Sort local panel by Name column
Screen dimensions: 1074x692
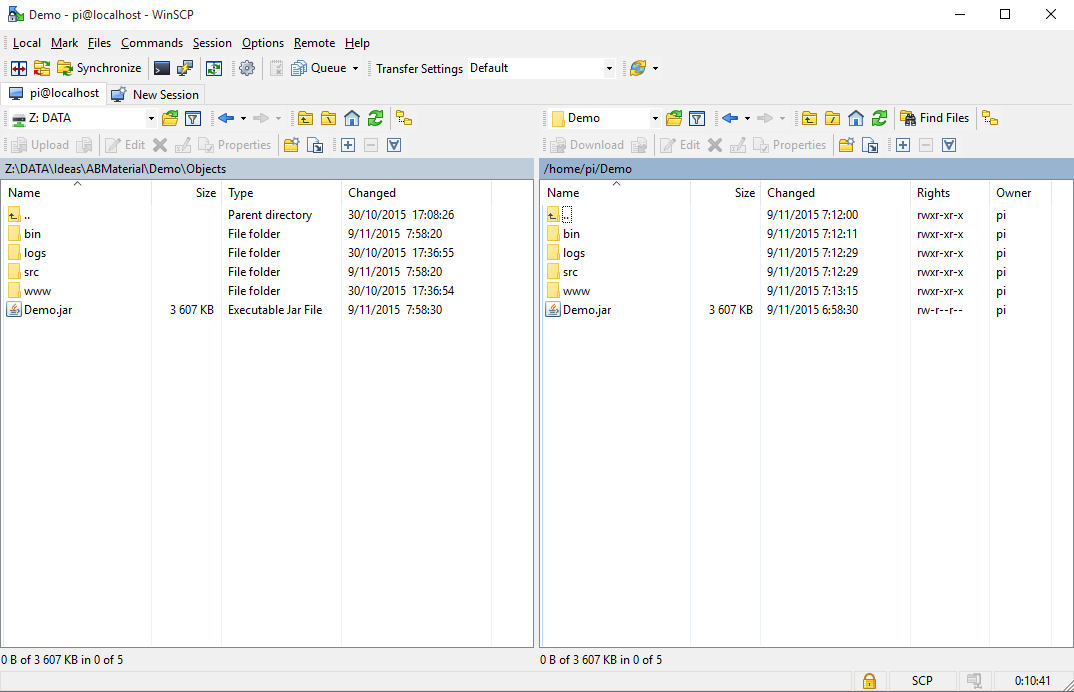(77, 193)
